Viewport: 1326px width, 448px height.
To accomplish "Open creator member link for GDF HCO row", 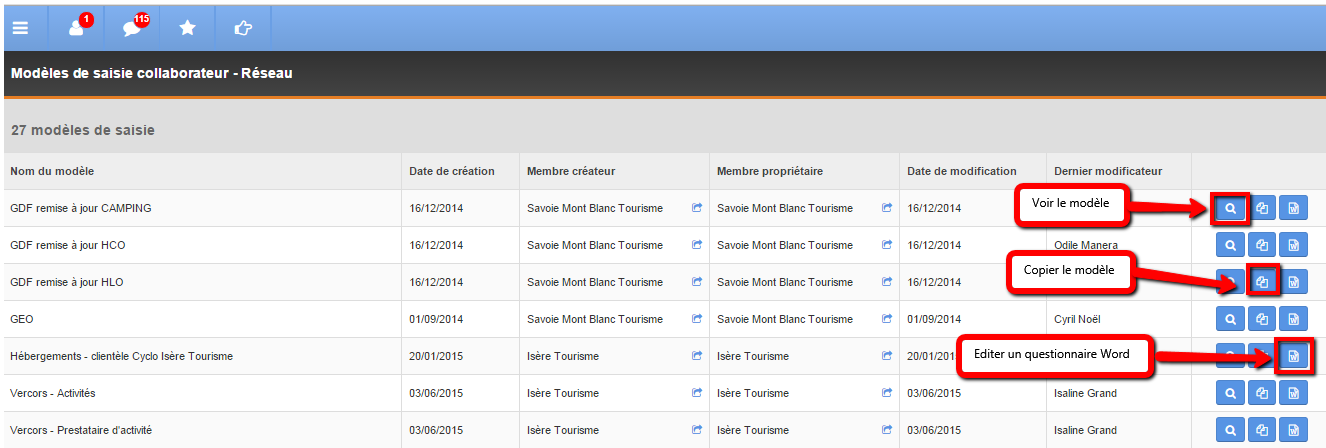I will pos(697,245).
